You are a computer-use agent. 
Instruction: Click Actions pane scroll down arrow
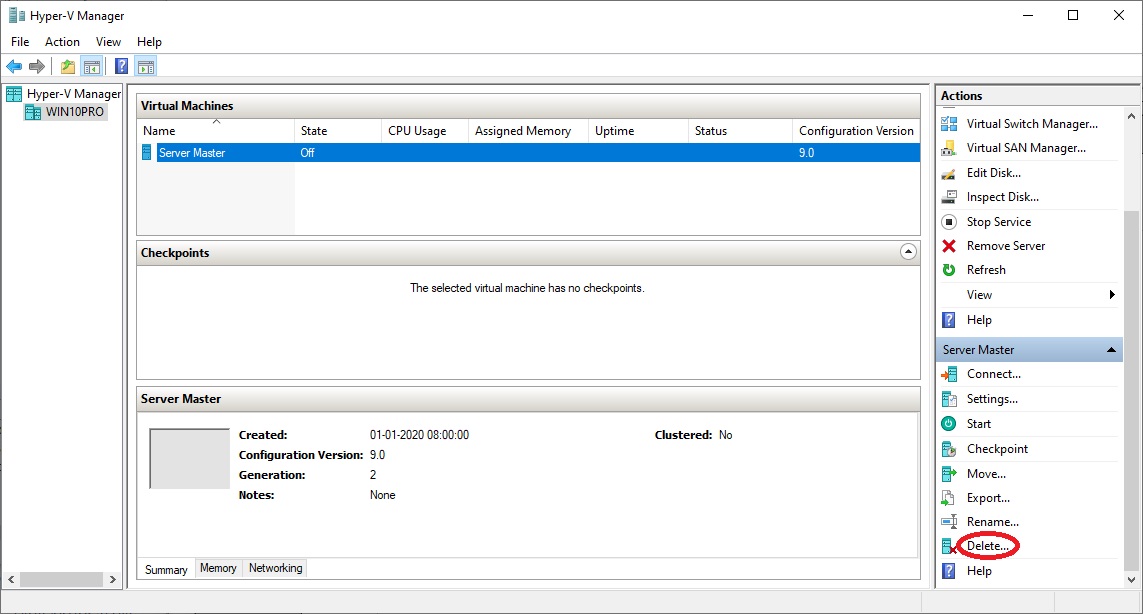(1131, 580)
